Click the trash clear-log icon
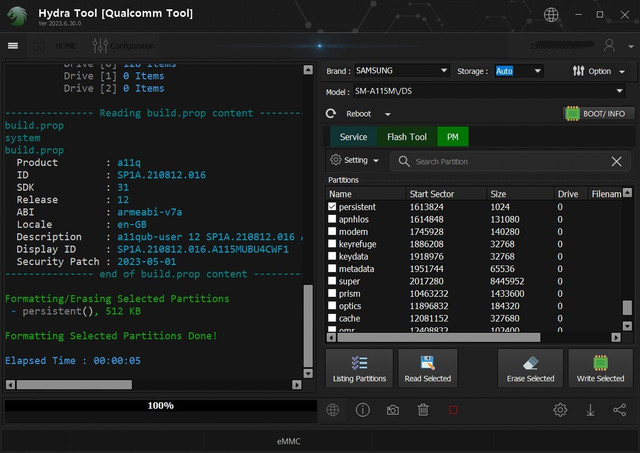640x453 pixels. [x=423, y=410]
